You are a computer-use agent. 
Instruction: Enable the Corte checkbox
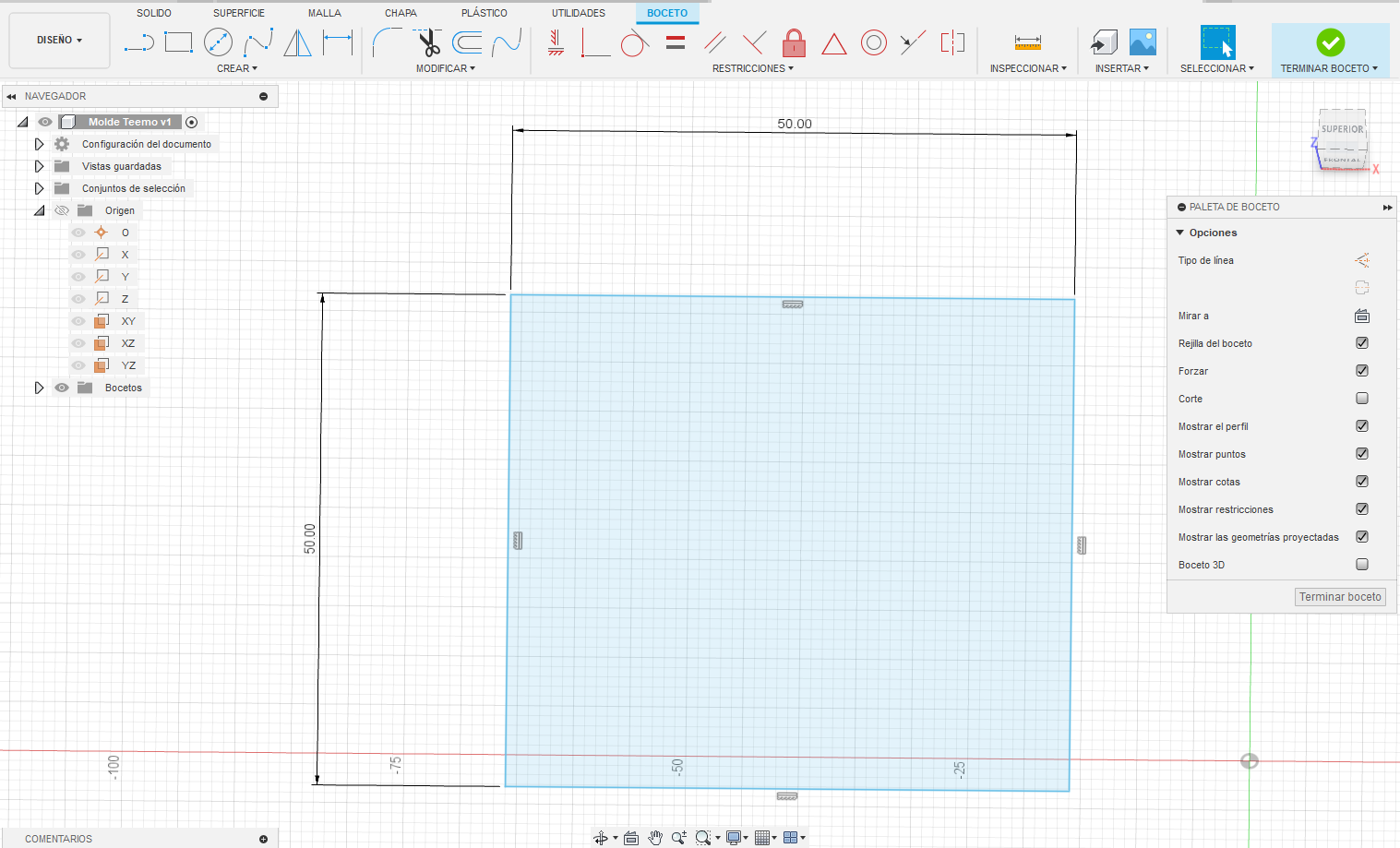(1362, 398)
